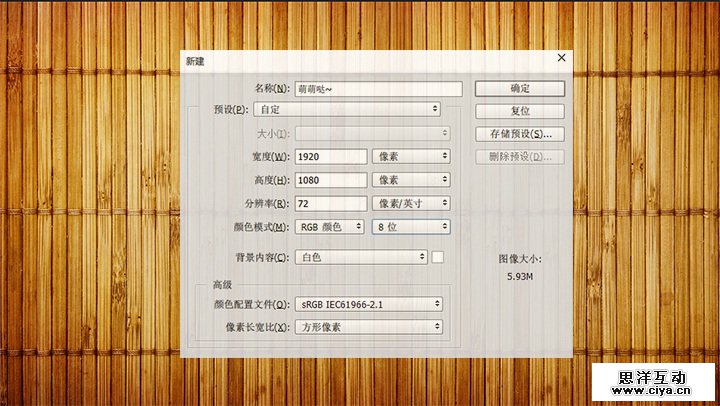720x406 pixels.
Task: Click the 确定 button
Action: [x=520, y=89]
